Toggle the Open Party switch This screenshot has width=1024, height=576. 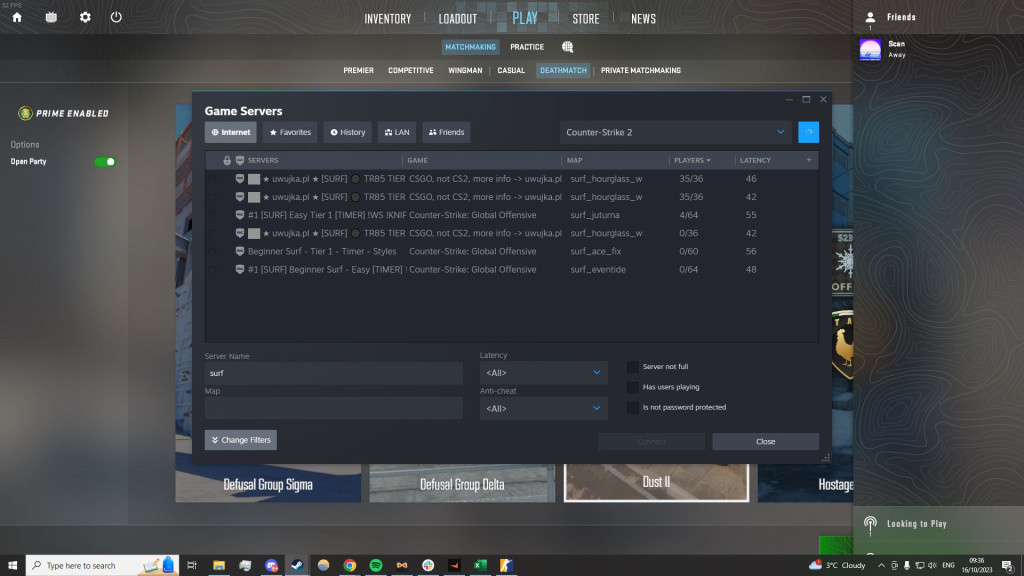point(105,161)
